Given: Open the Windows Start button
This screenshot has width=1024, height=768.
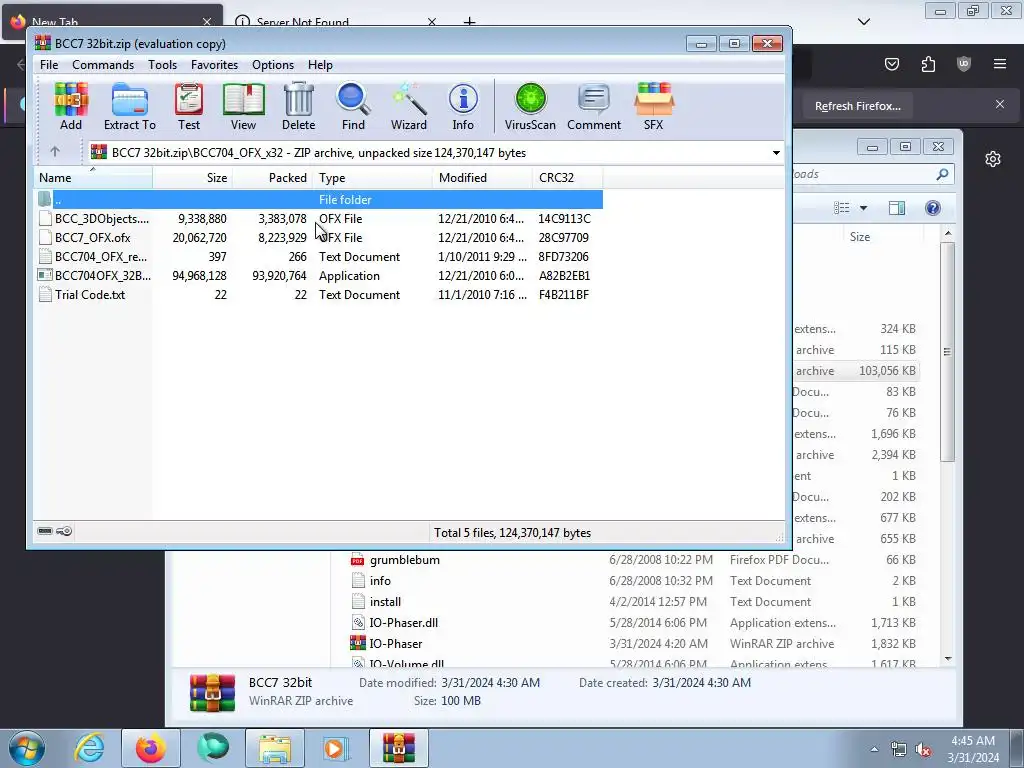Looking at the screenshot, I should coord(27,748).
